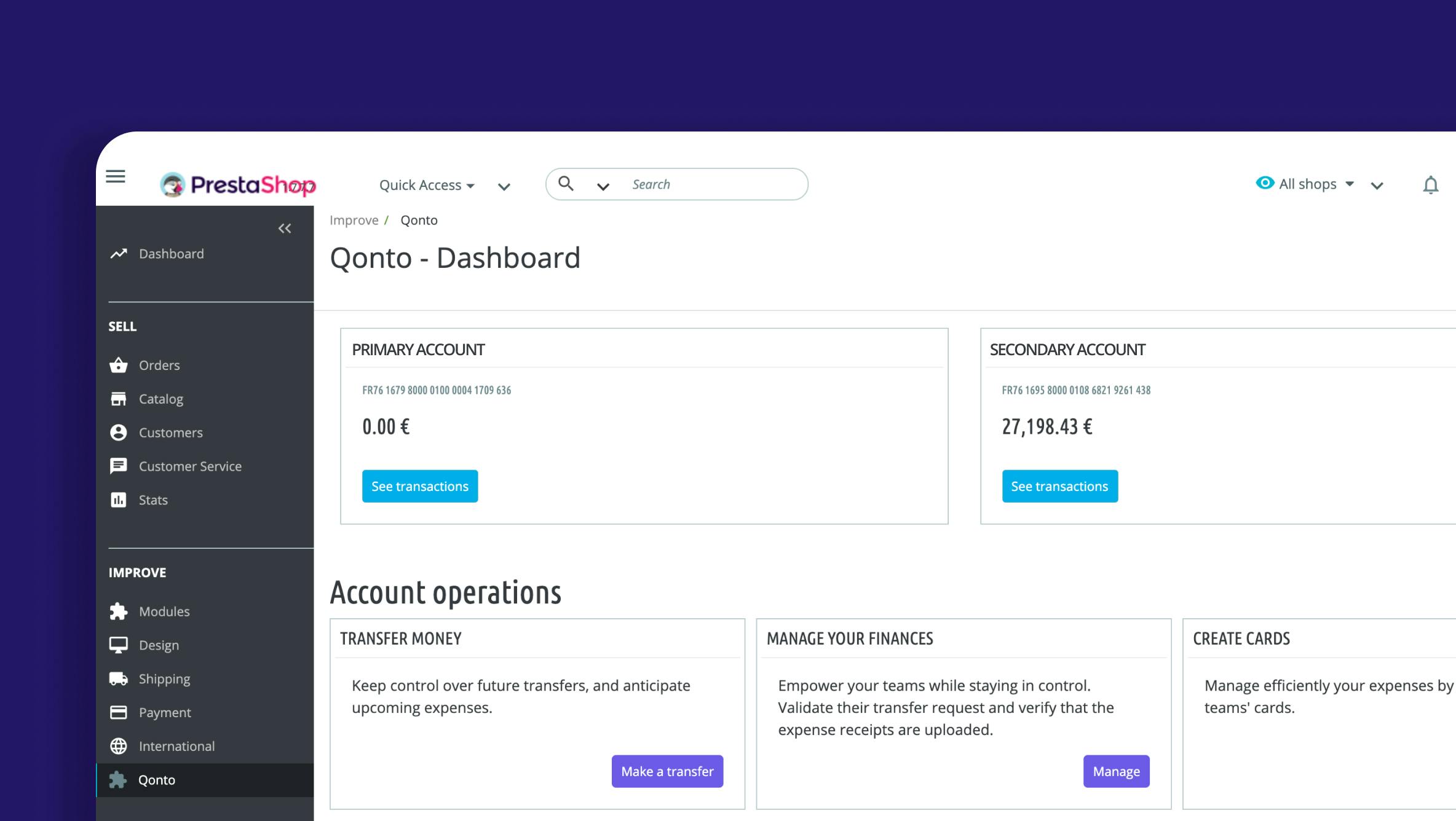Click the International globe icon
Screen dimensions: 1456x821
click(119, 746)
